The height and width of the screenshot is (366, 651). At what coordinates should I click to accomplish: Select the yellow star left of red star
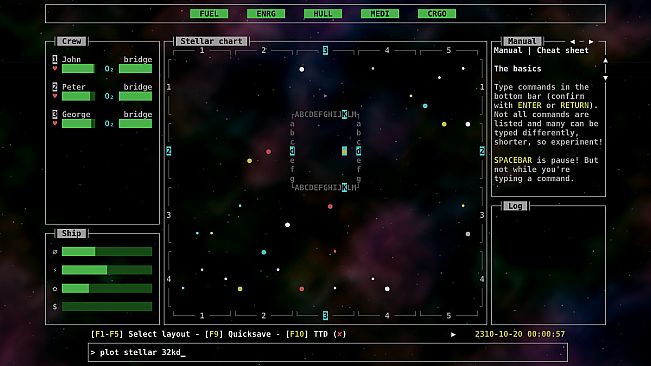click(x=250, y=161)
